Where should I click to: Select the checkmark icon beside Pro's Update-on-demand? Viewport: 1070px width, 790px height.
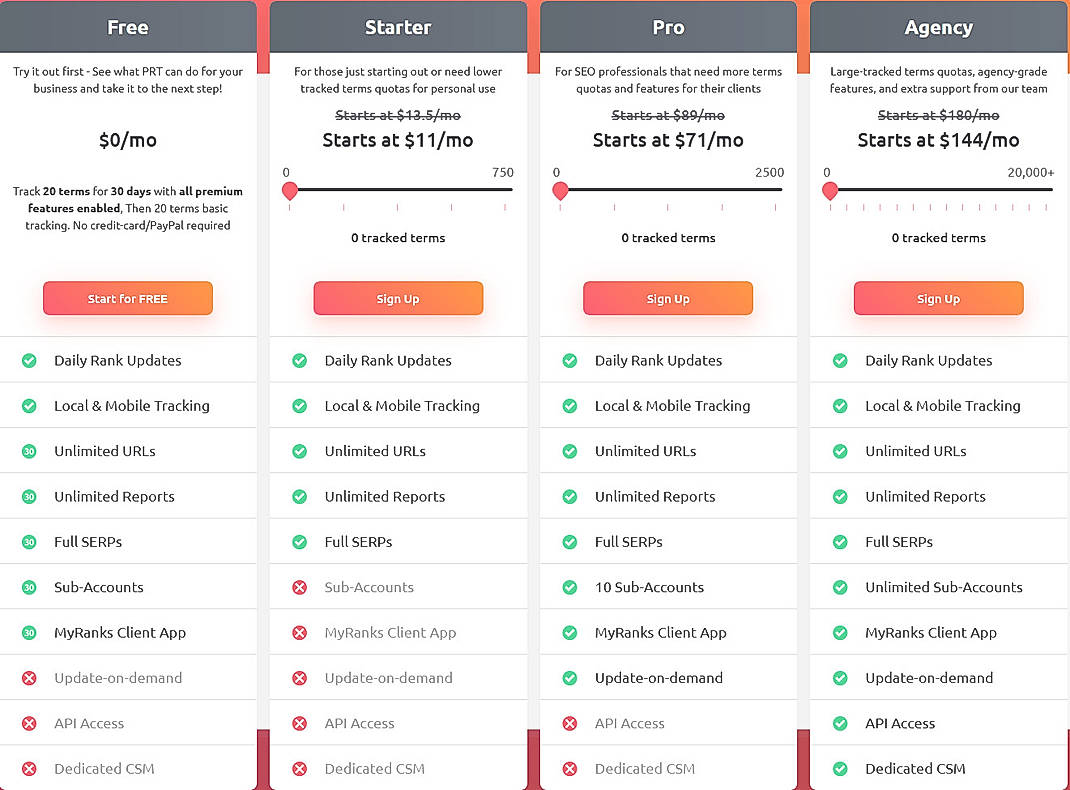569,677
